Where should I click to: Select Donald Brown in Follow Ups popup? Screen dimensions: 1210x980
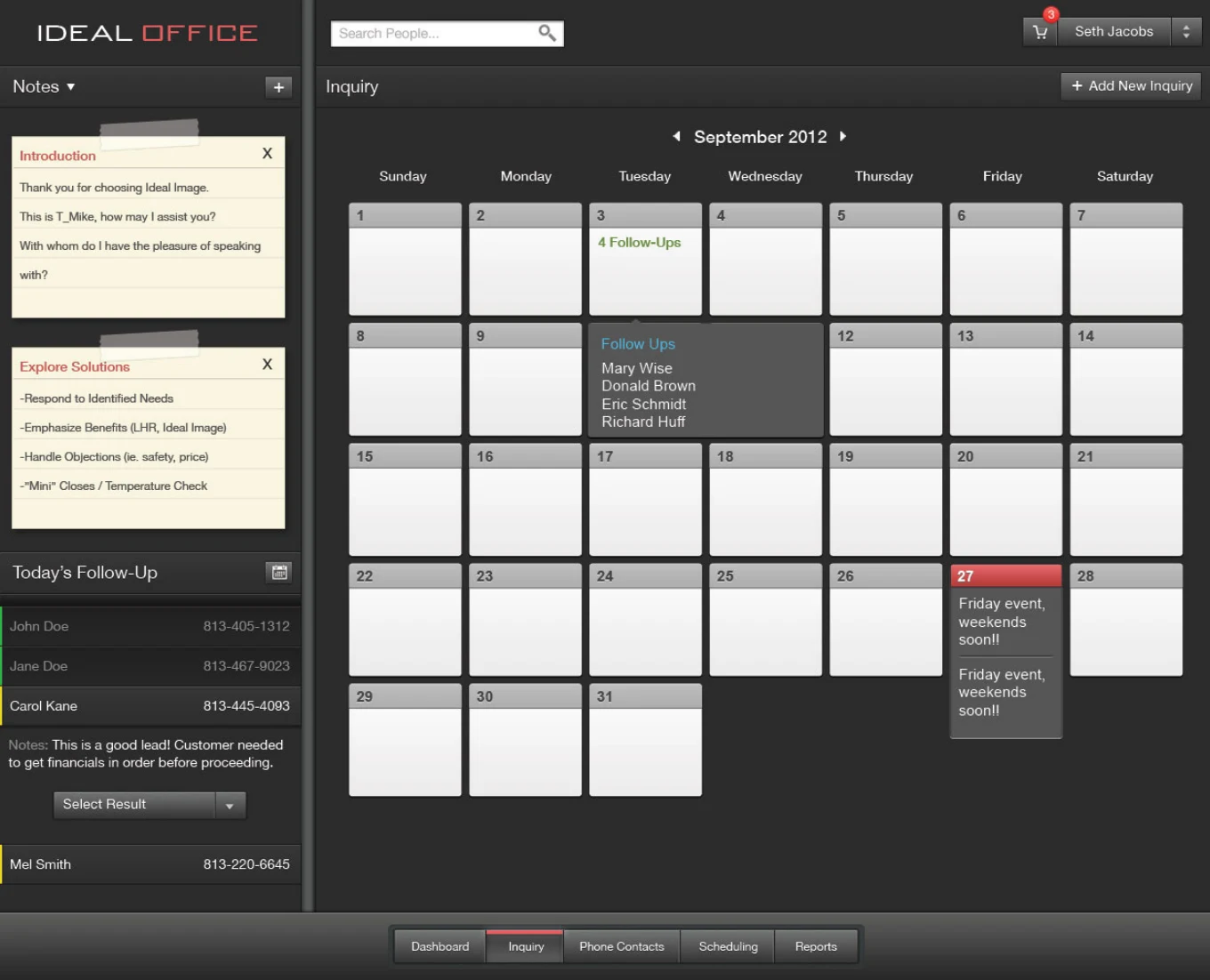tap(649, 386)
